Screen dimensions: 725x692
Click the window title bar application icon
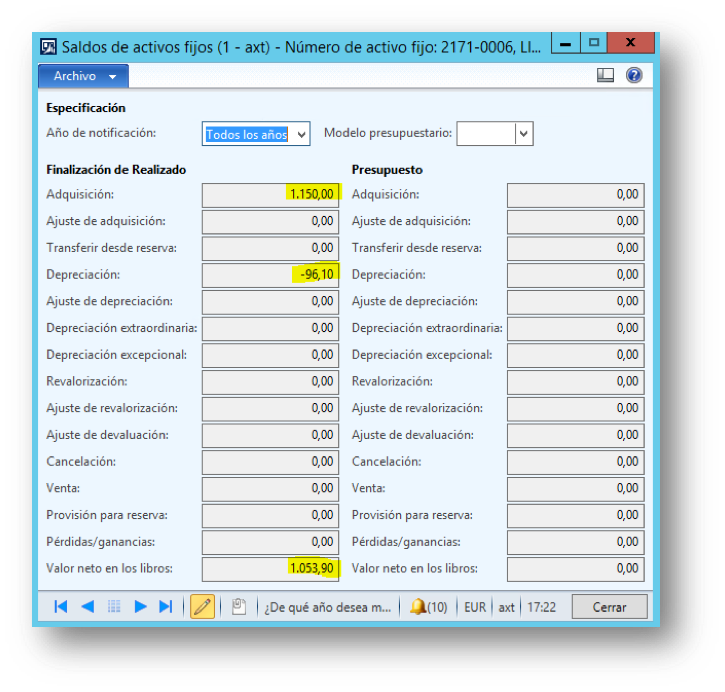[x=48, y=47]
